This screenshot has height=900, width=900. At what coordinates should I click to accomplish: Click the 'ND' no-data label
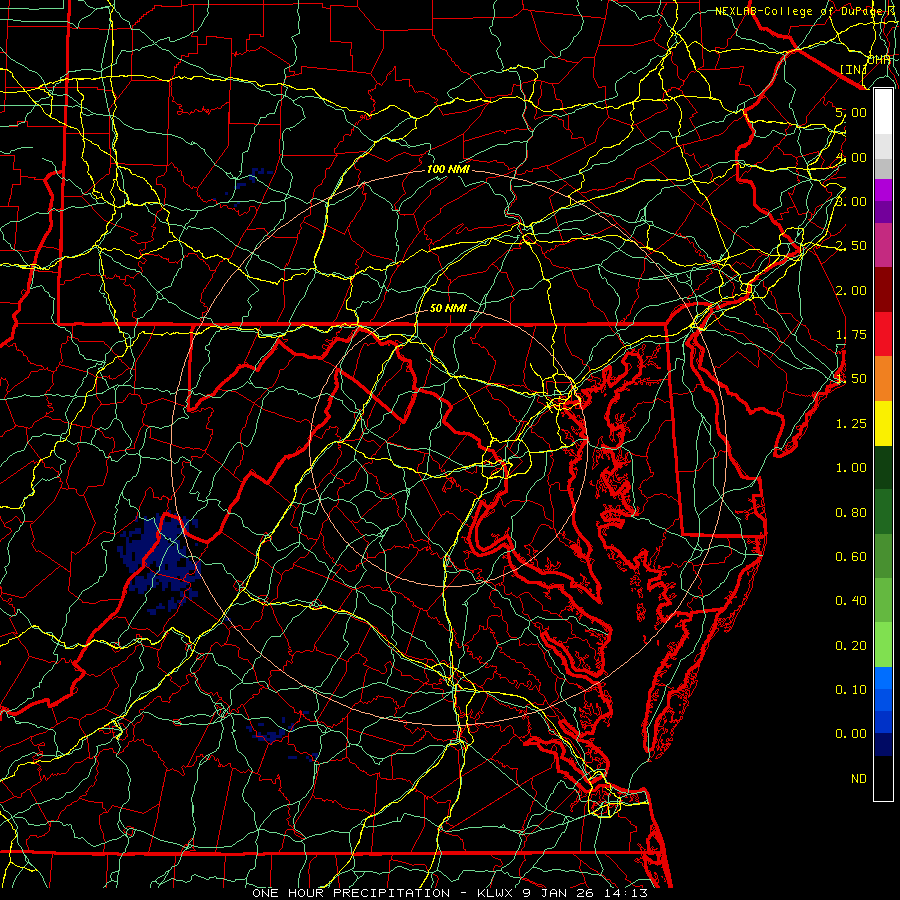[859, 779]
